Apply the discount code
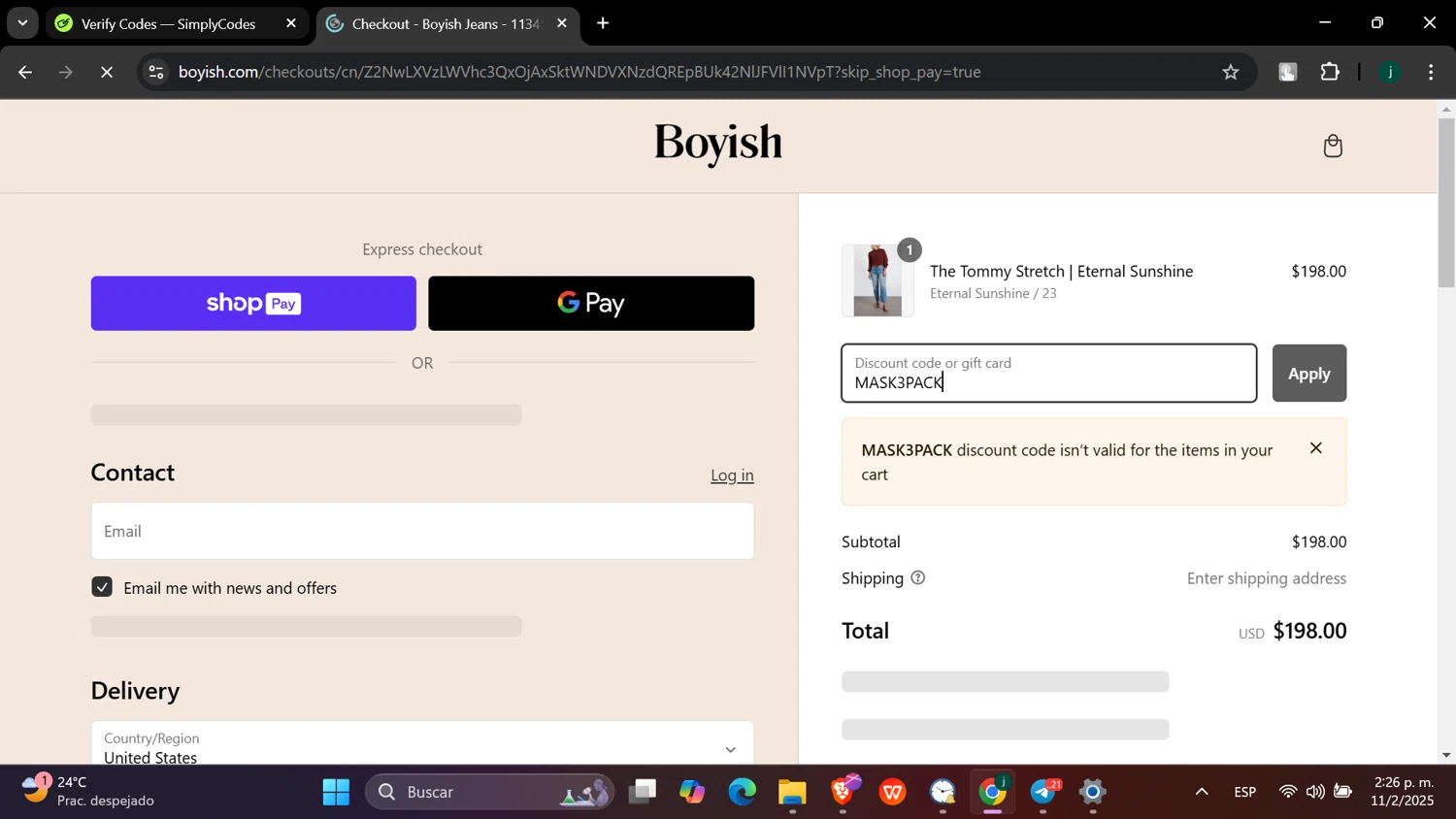1456x819 pixels. (1308, 374)
